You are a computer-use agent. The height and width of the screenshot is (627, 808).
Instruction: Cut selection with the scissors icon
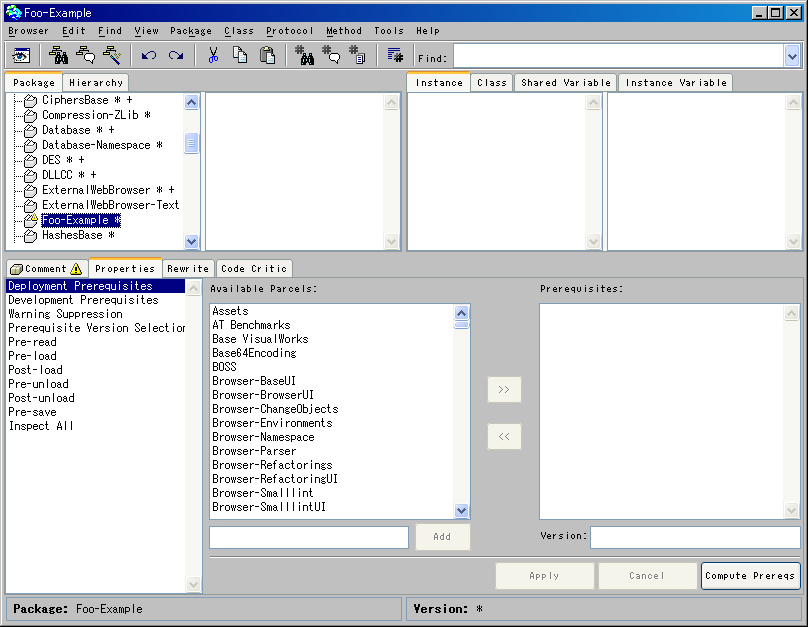pyautogui.click(x=213, y=55)
